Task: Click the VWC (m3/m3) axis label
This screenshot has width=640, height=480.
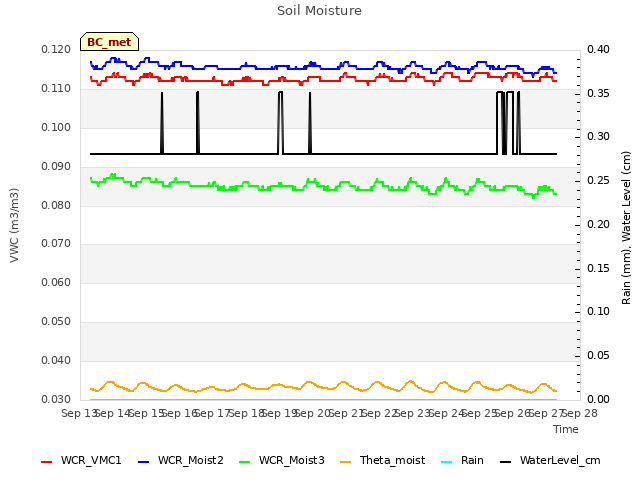Action: [14, 225]
